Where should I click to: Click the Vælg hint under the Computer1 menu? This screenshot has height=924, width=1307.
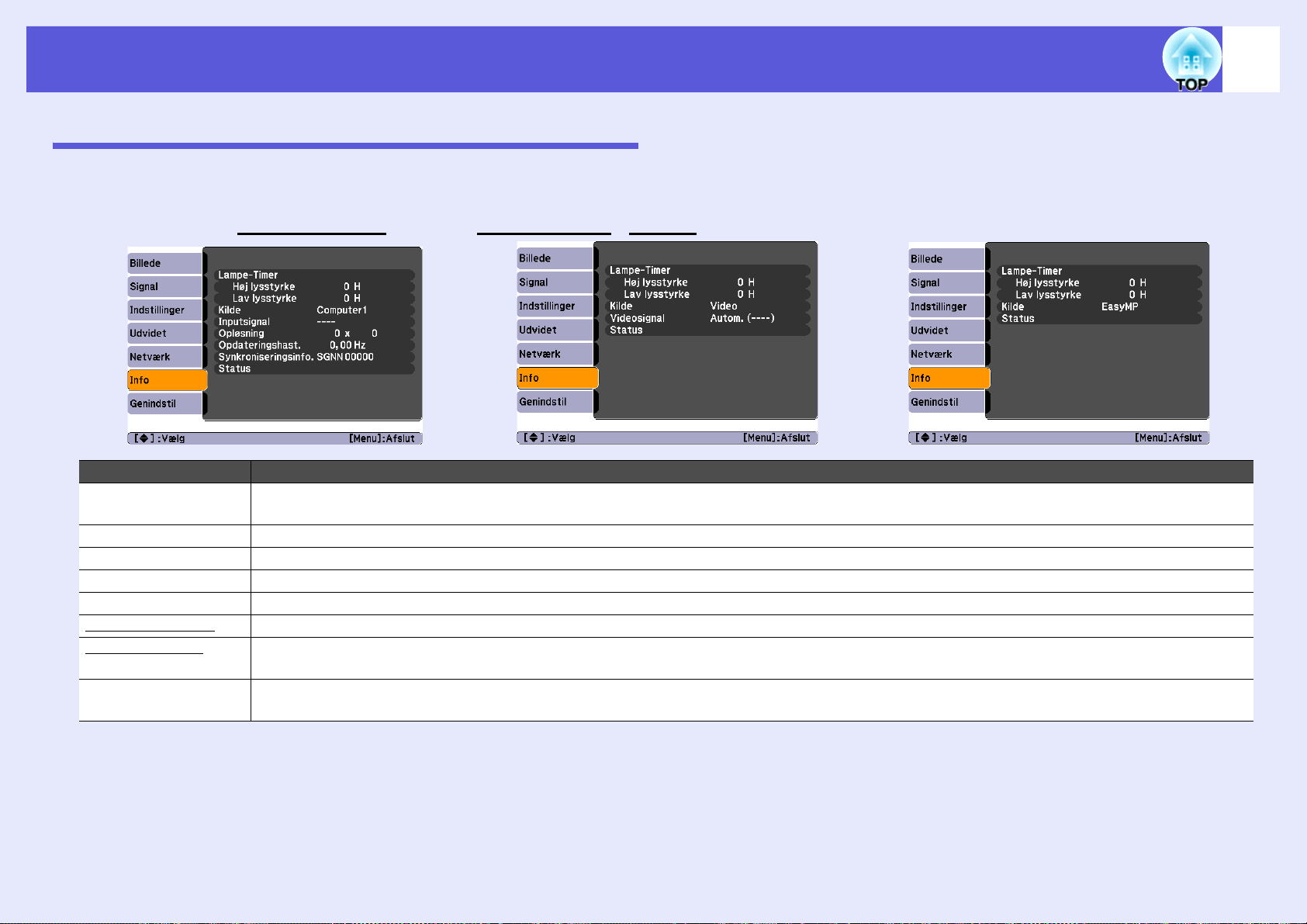[x=160, y=438]
